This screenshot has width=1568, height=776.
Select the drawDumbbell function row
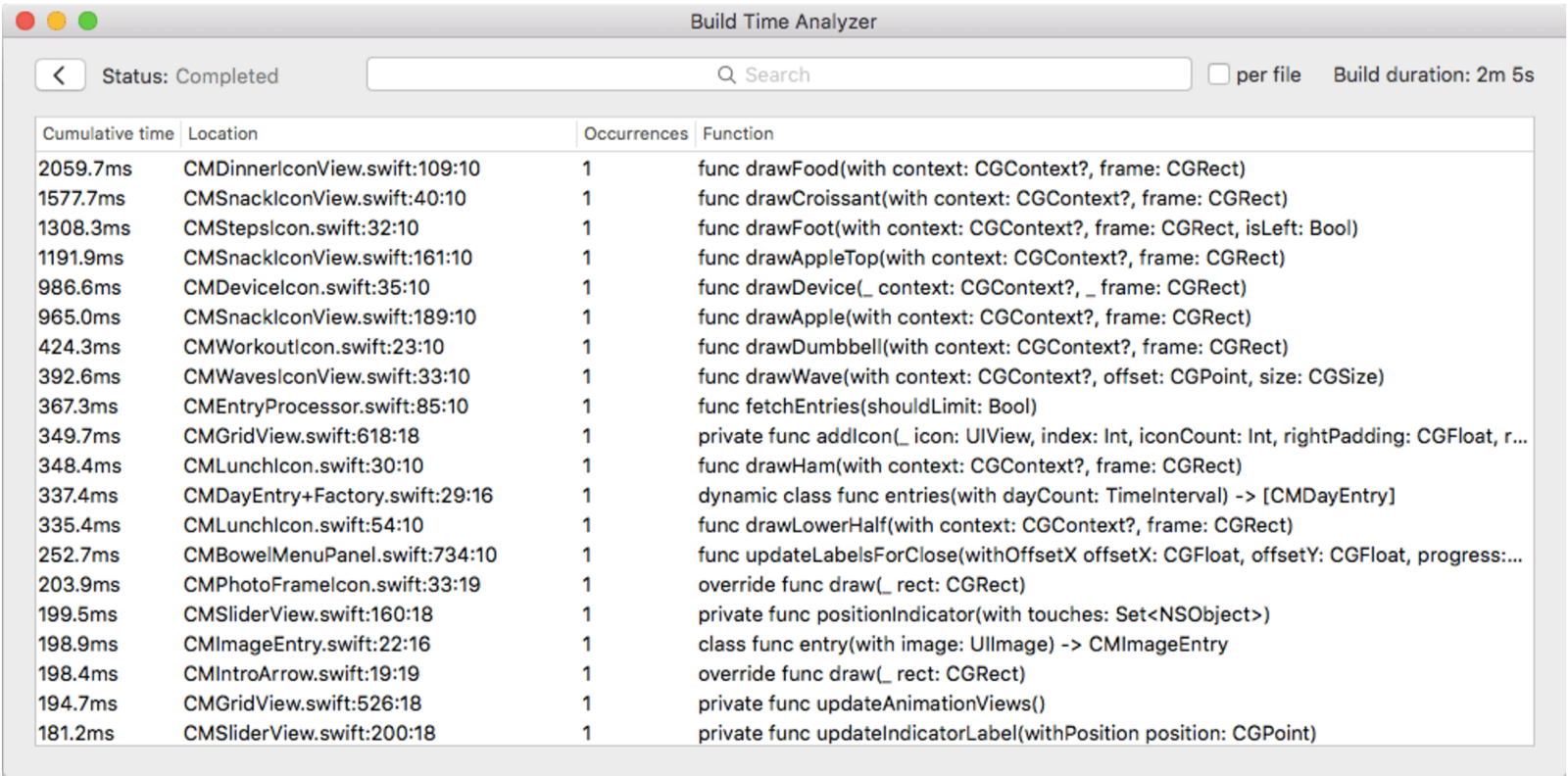(992, 347)
